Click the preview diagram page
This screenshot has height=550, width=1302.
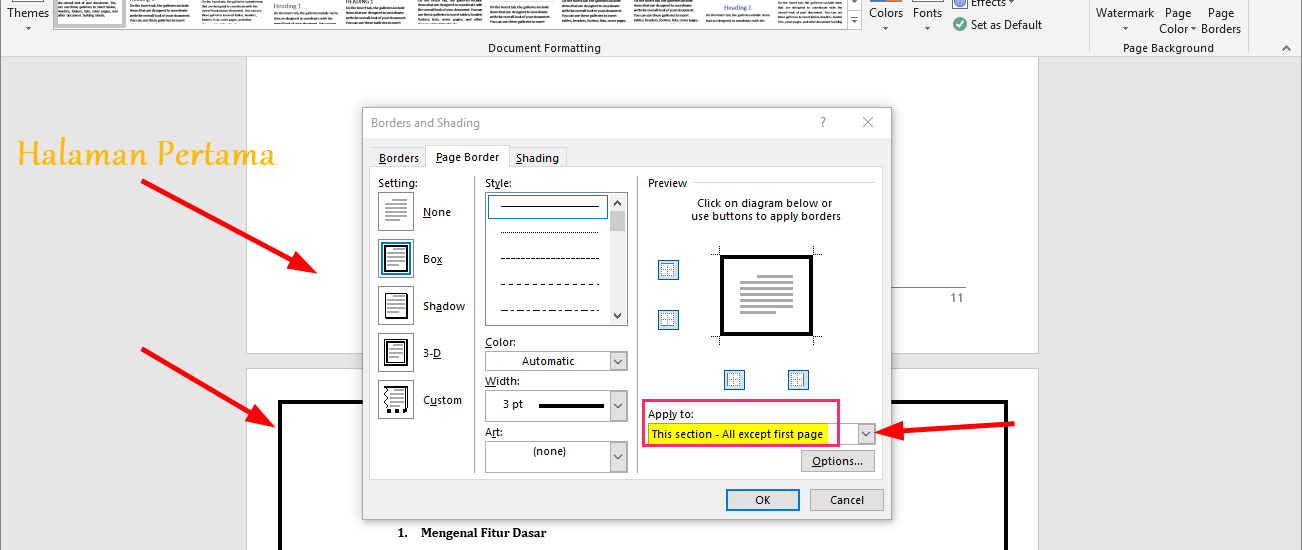(766, 295)
